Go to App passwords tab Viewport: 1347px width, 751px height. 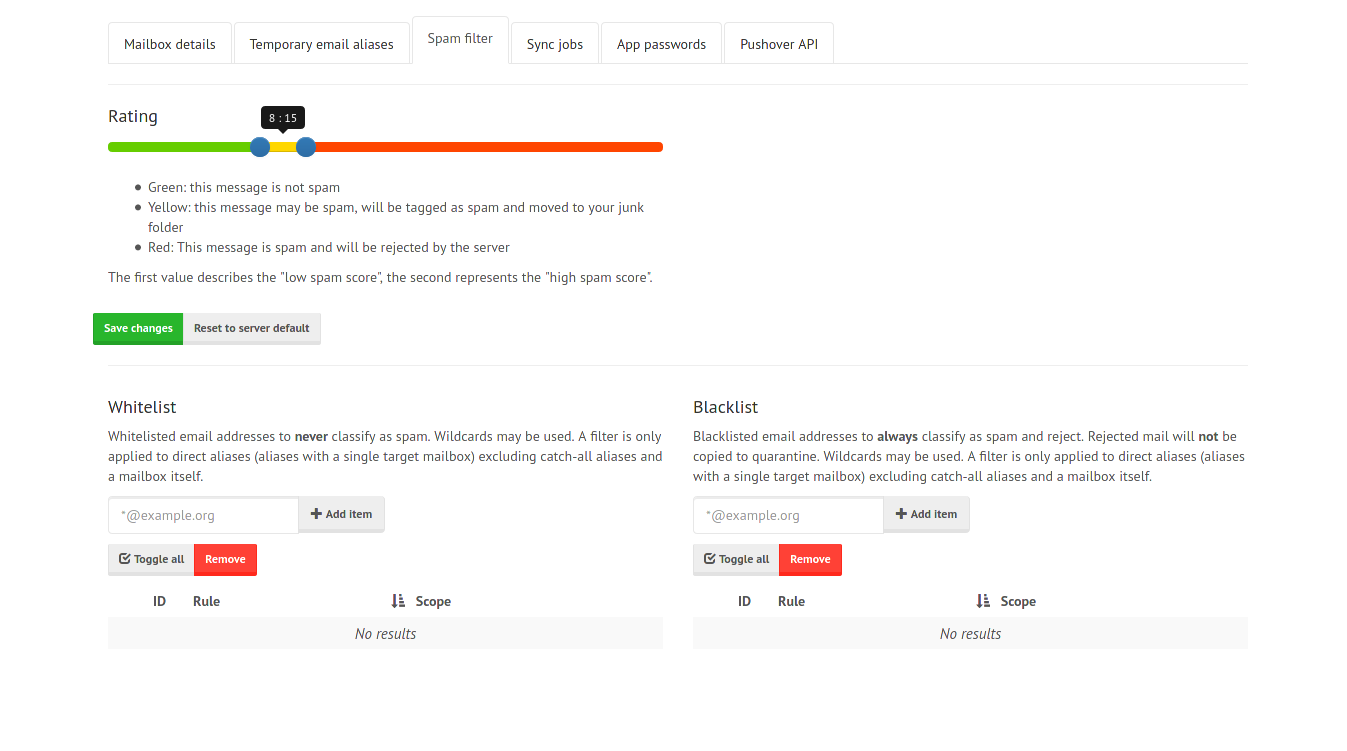pos(661,44)
